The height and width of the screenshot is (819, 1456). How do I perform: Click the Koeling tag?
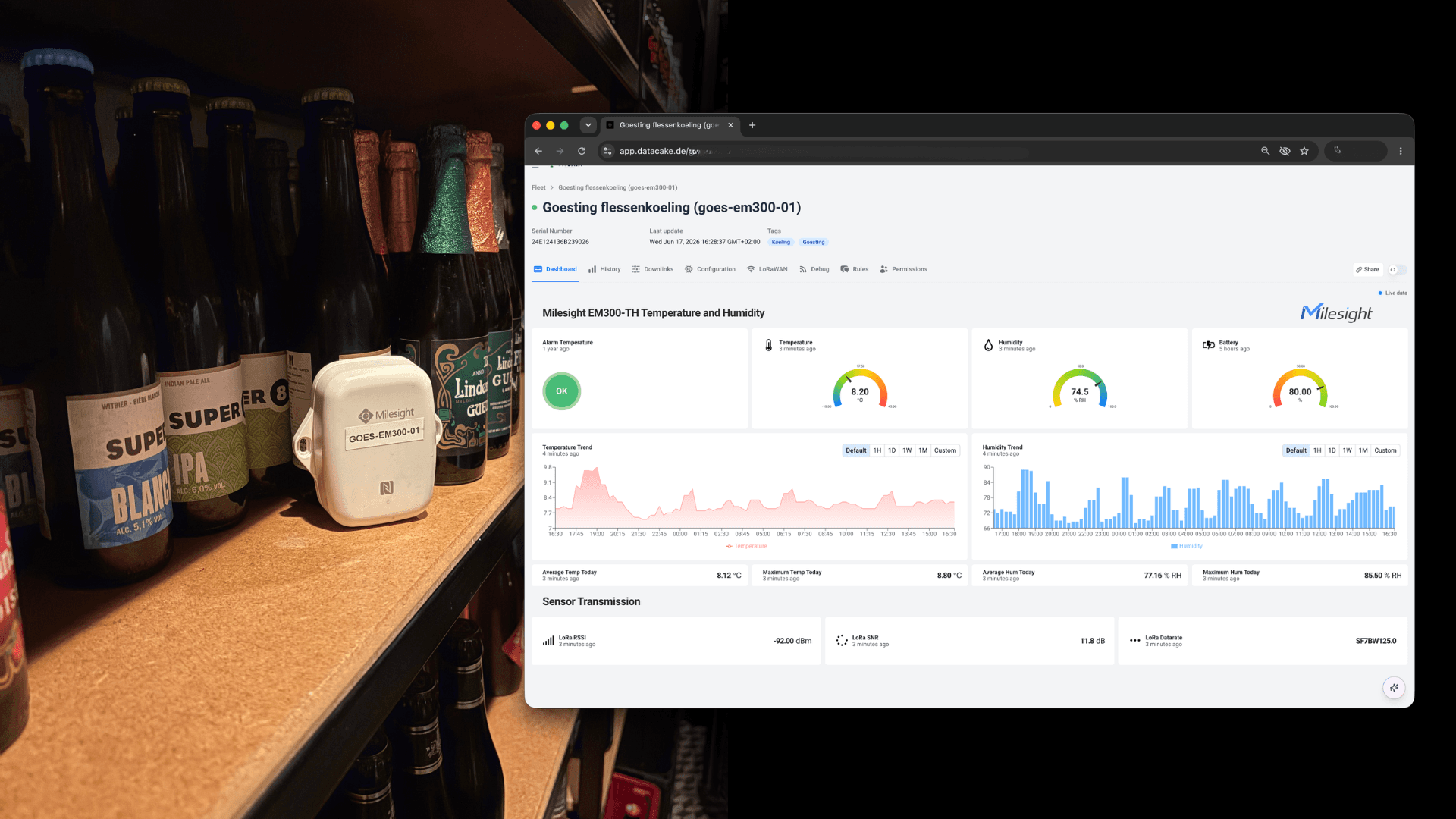pyautogui.click(x=780, y=243)
